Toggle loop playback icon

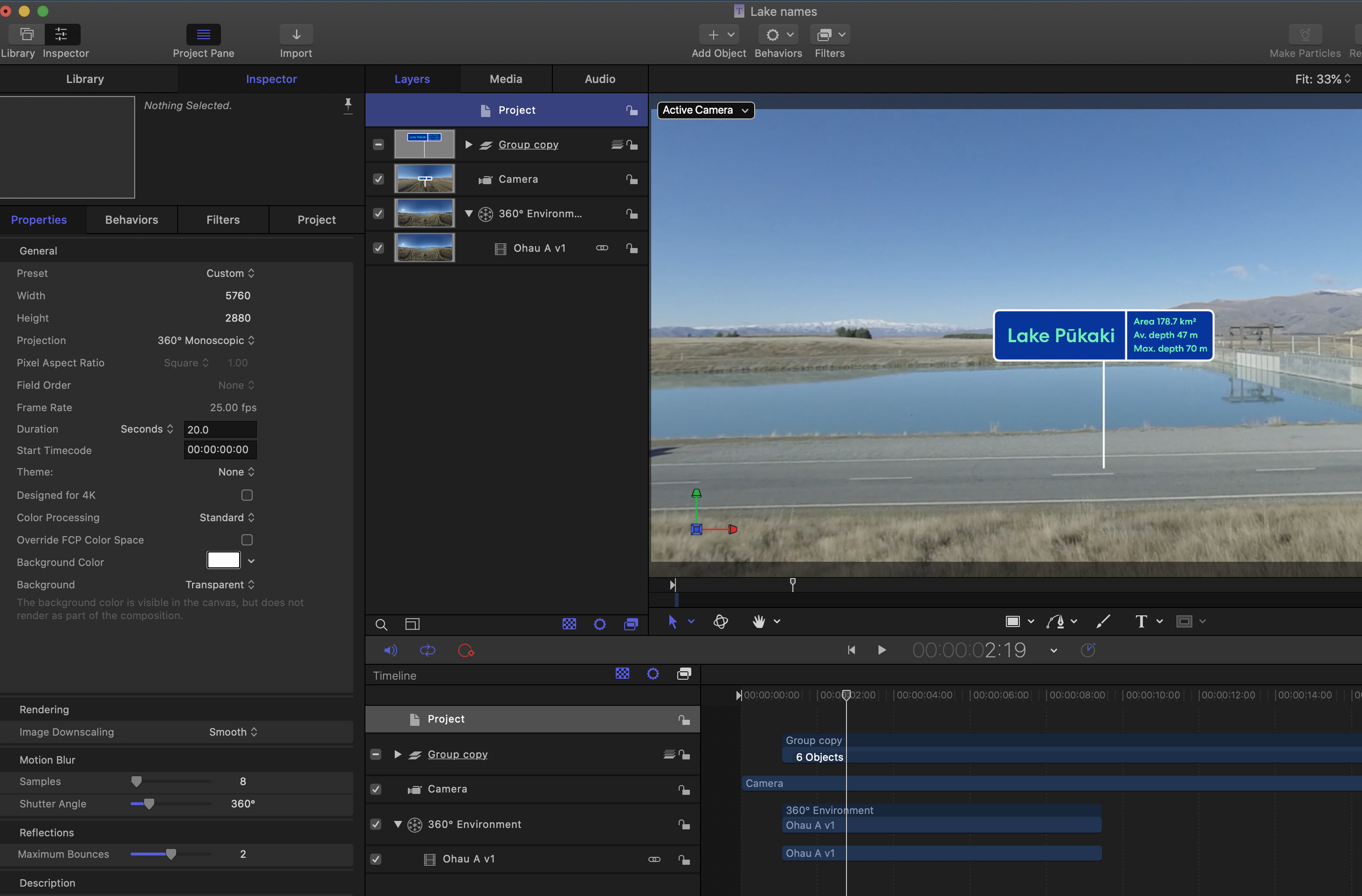click(427, 650)
